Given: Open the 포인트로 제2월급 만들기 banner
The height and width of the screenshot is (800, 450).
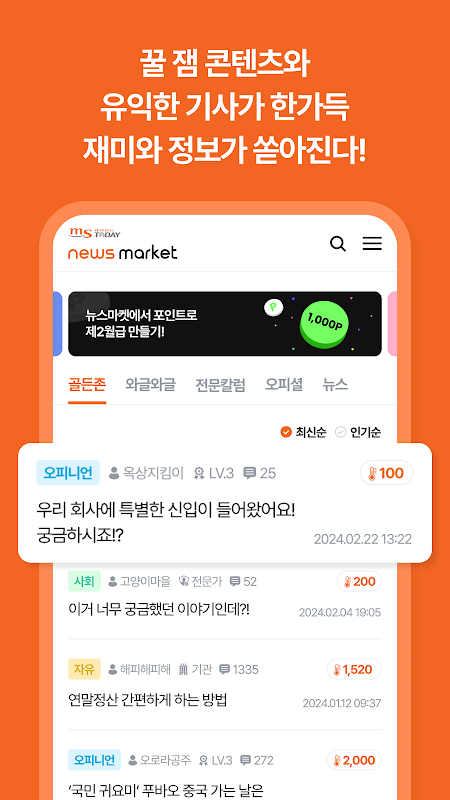Looking at the screenshot, I should [224, 323].
